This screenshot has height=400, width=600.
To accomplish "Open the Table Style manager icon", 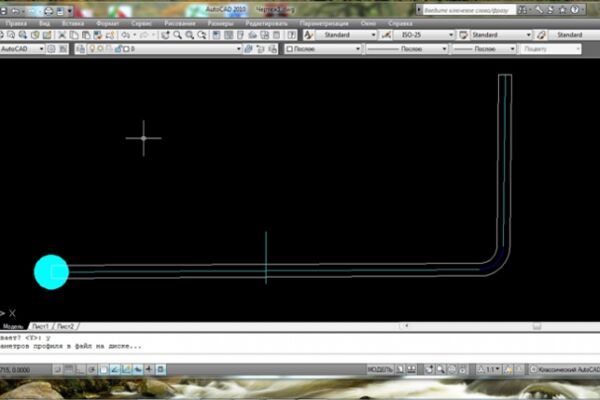I will (x=463, y=35).
